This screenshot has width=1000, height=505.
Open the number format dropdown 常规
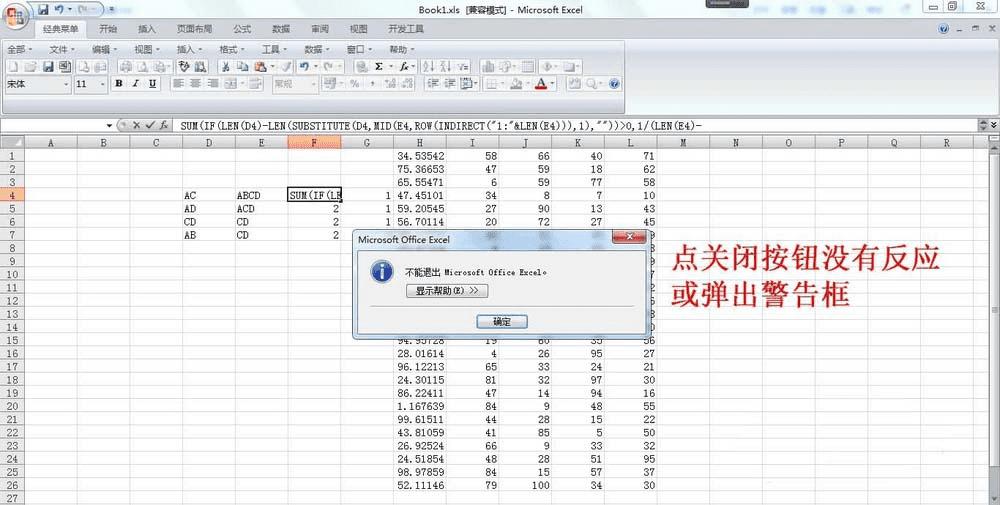[x=313, y=84]
